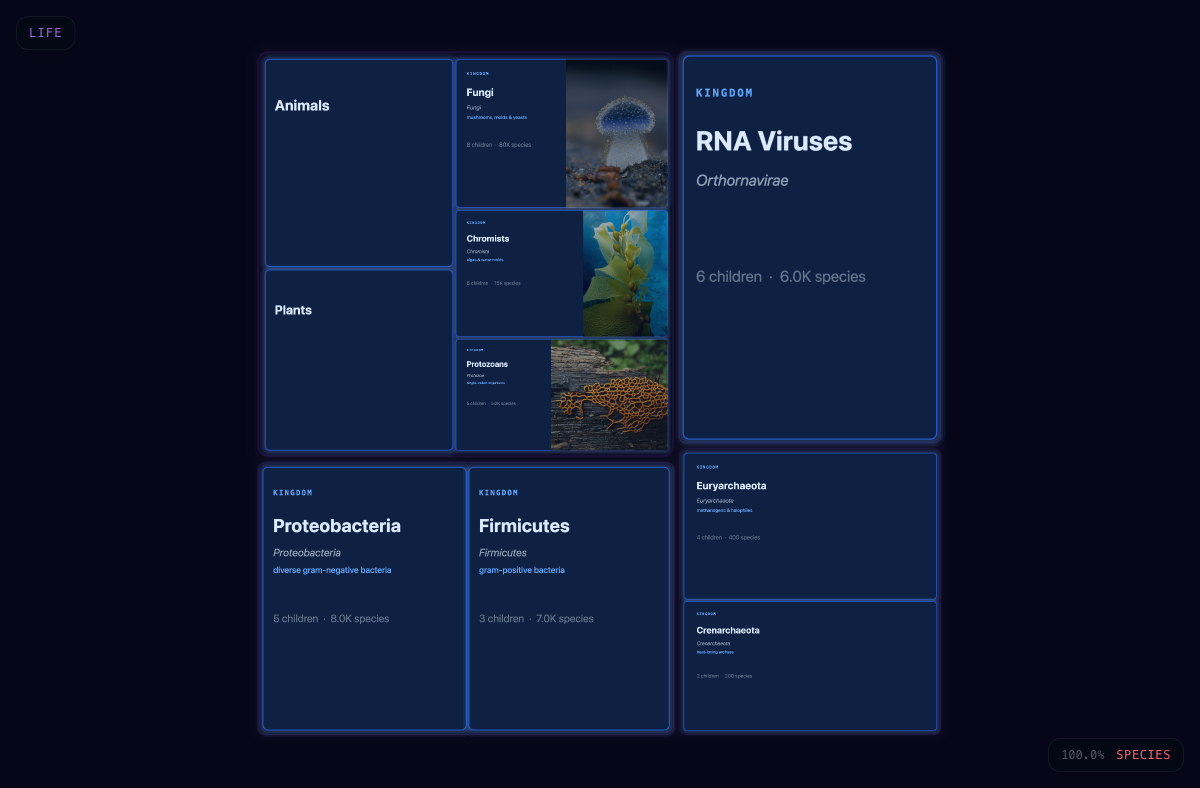The image size is (1200, 788).
Task: Open the Euryarchaeota card
Action: [x=809, y=560]
